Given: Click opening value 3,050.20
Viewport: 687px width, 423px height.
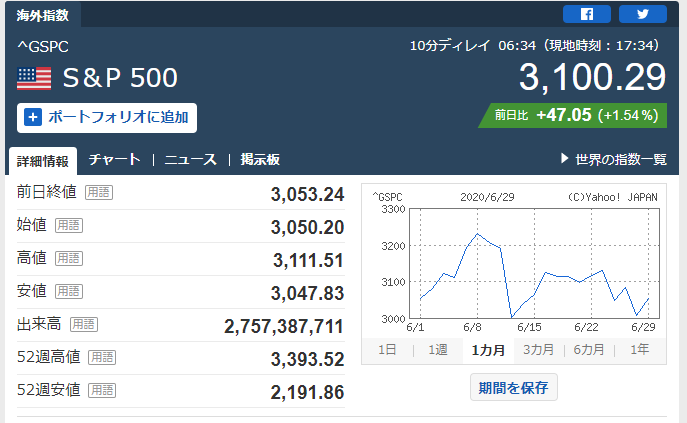Looking at the screenshot, I should tap(308, 227).
